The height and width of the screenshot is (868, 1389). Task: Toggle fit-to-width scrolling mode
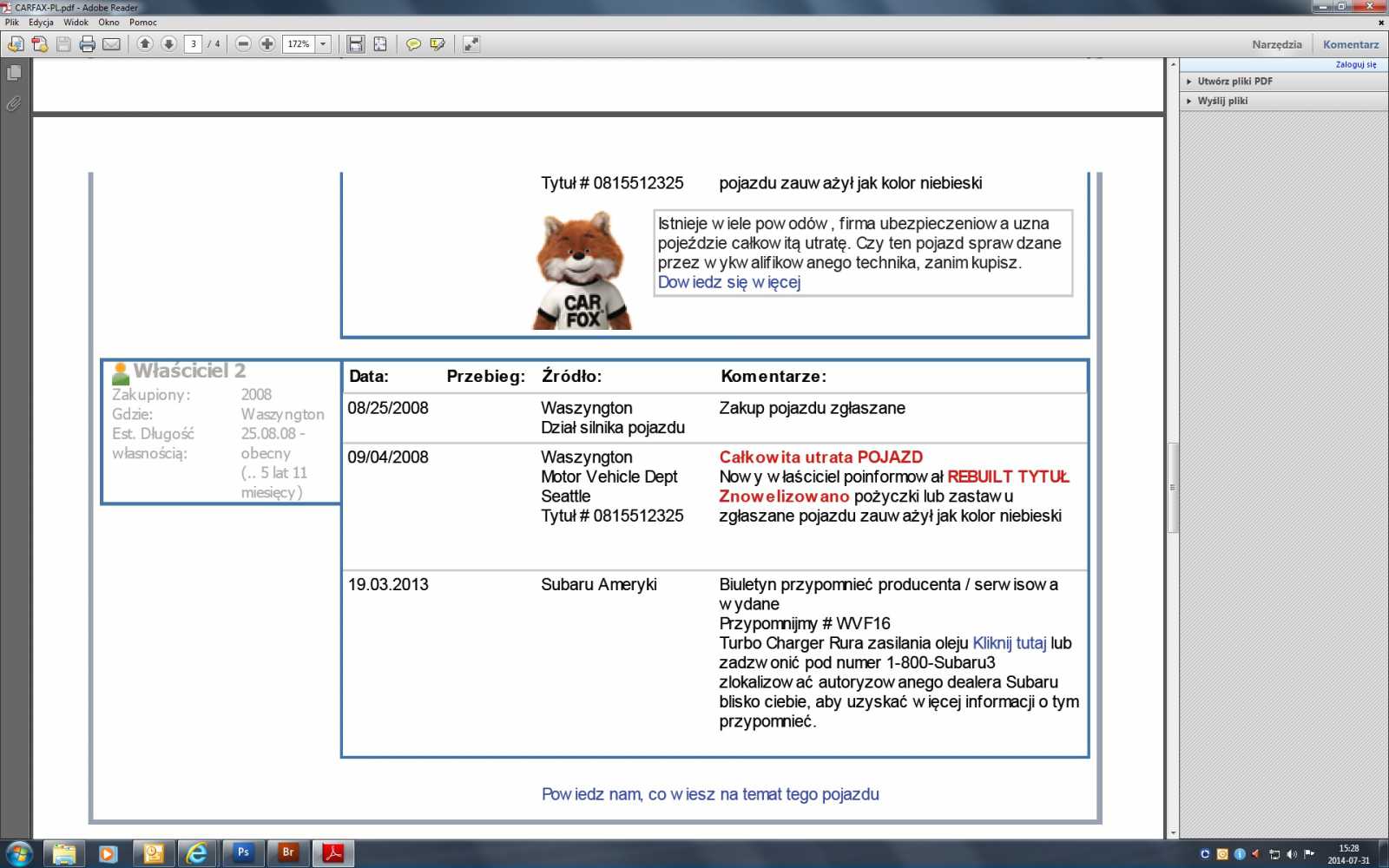356,44
